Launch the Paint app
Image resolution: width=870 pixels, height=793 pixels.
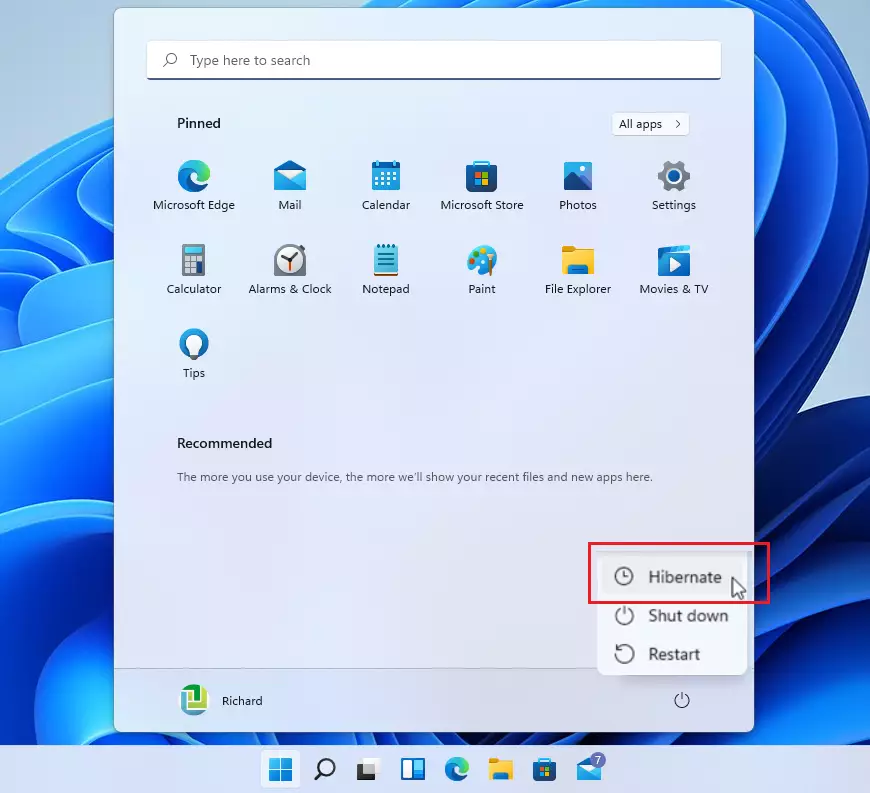[482, 270]
